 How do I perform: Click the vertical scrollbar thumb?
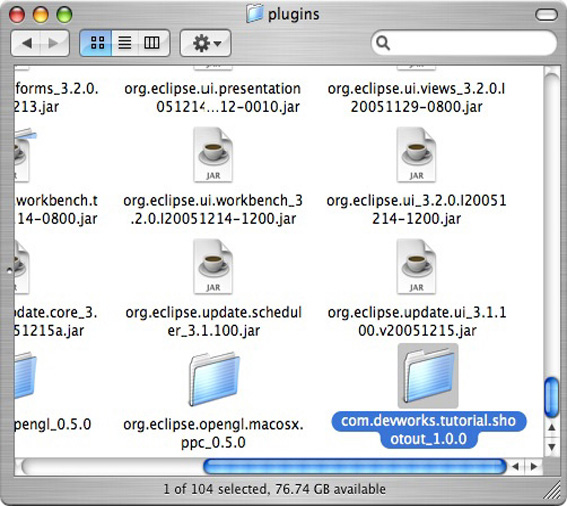point(552,397)
